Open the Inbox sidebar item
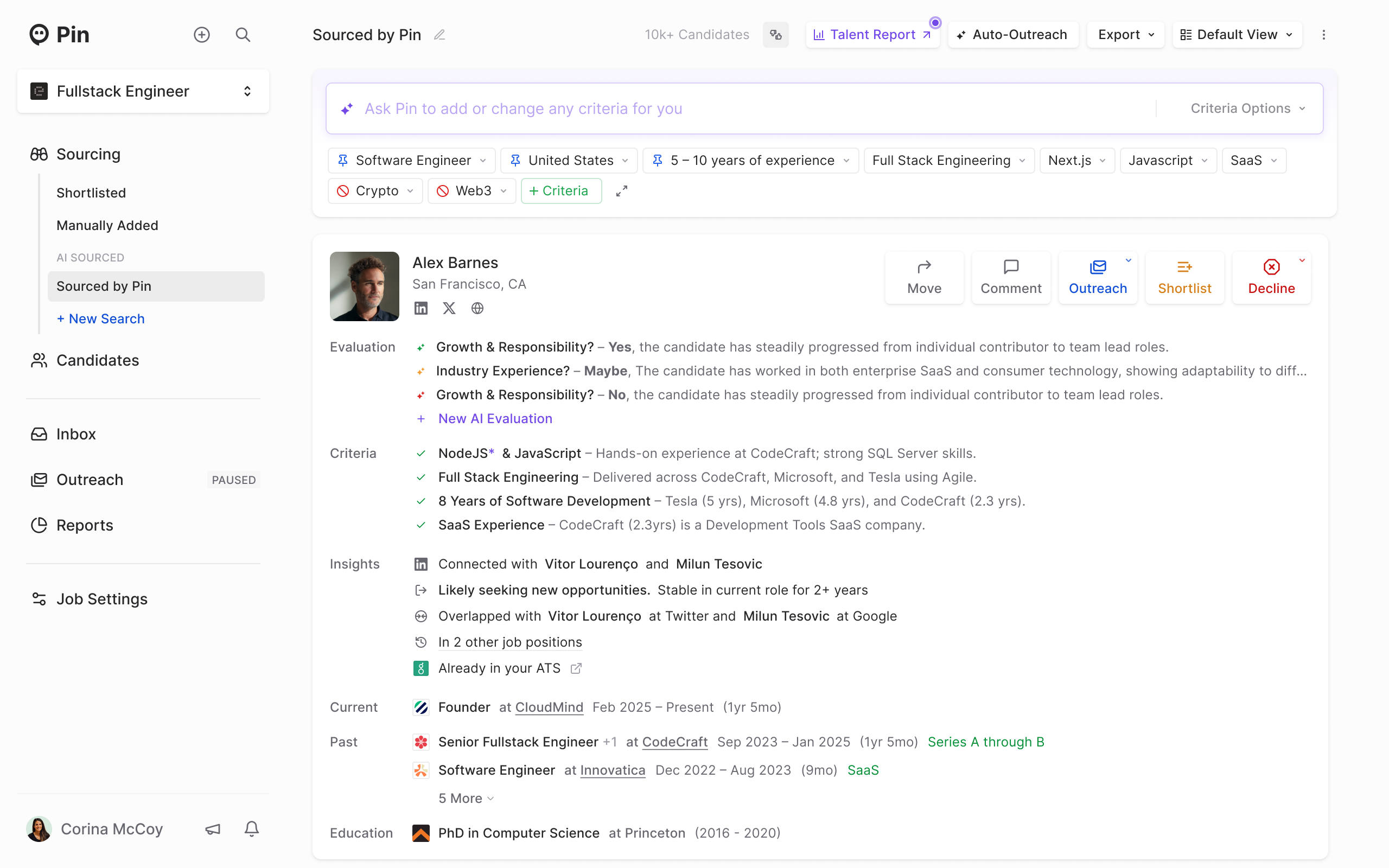The image size is (1389, 868). [x=76, y=434]
